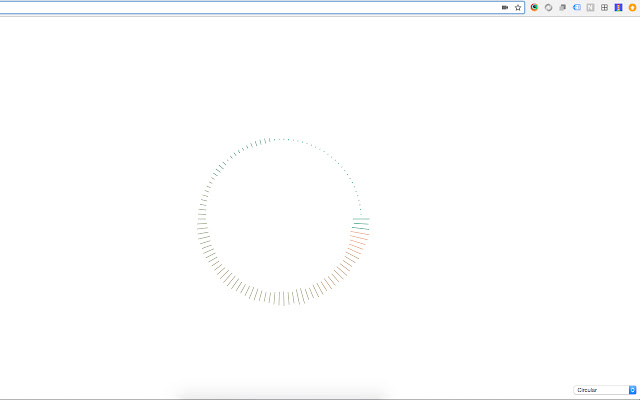Click the gray ring extension icon
This screenshot has height=400, width=640.
(549, 7)
